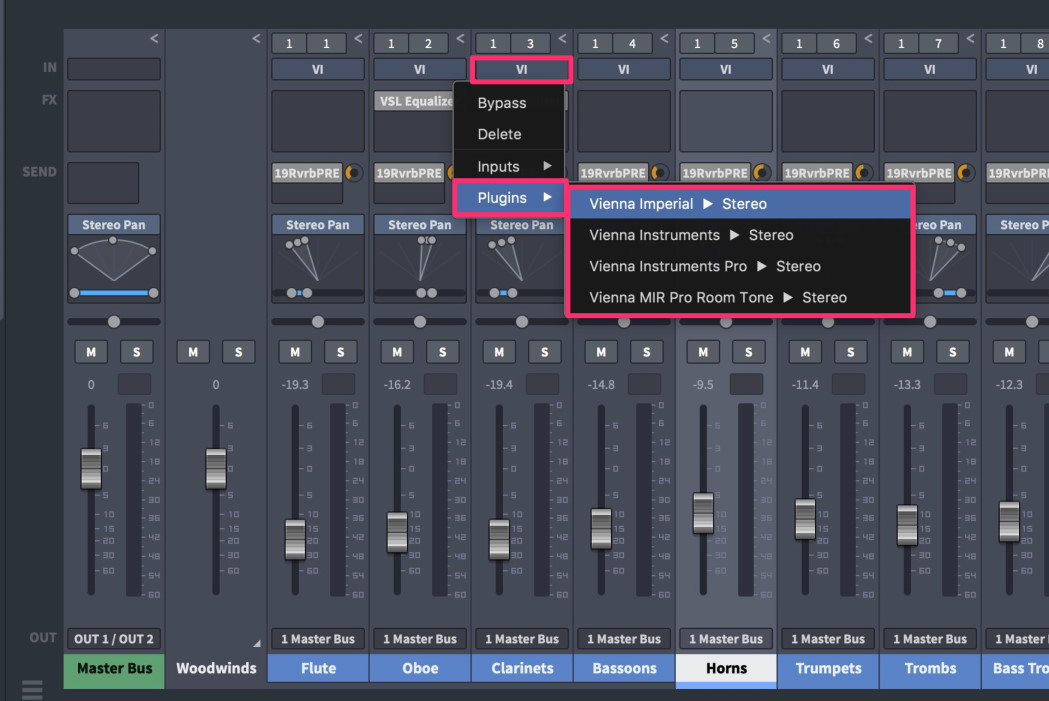Screen dimensions: 1049x701
Task: Mute the Oboe channel
Action: pyautogui.click(x=397, y=353)
